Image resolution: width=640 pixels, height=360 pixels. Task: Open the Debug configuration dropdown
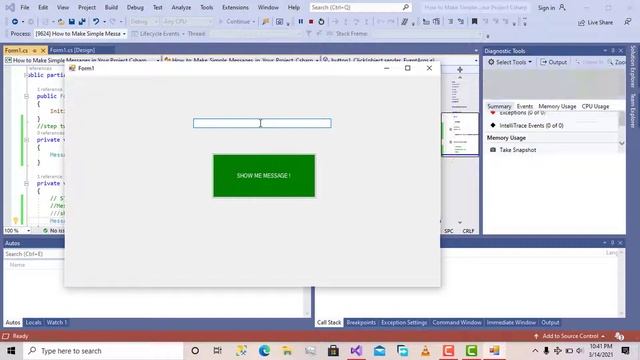144,21
